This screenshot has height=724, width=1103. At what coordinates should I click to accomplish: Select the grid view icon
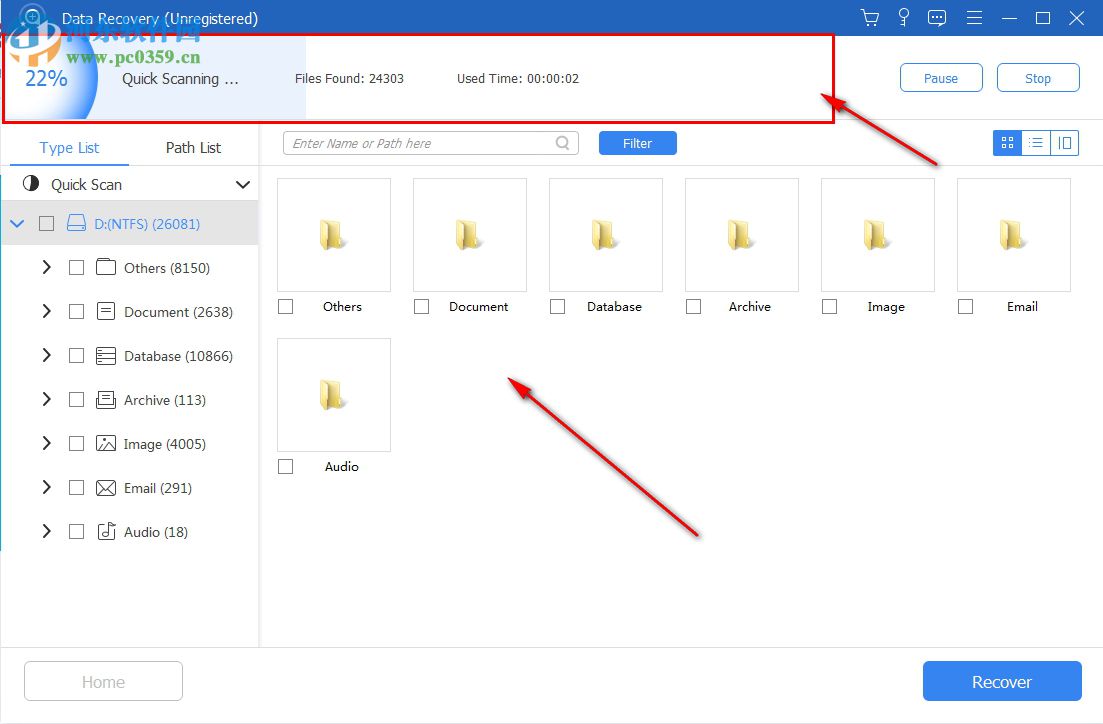1007,143
